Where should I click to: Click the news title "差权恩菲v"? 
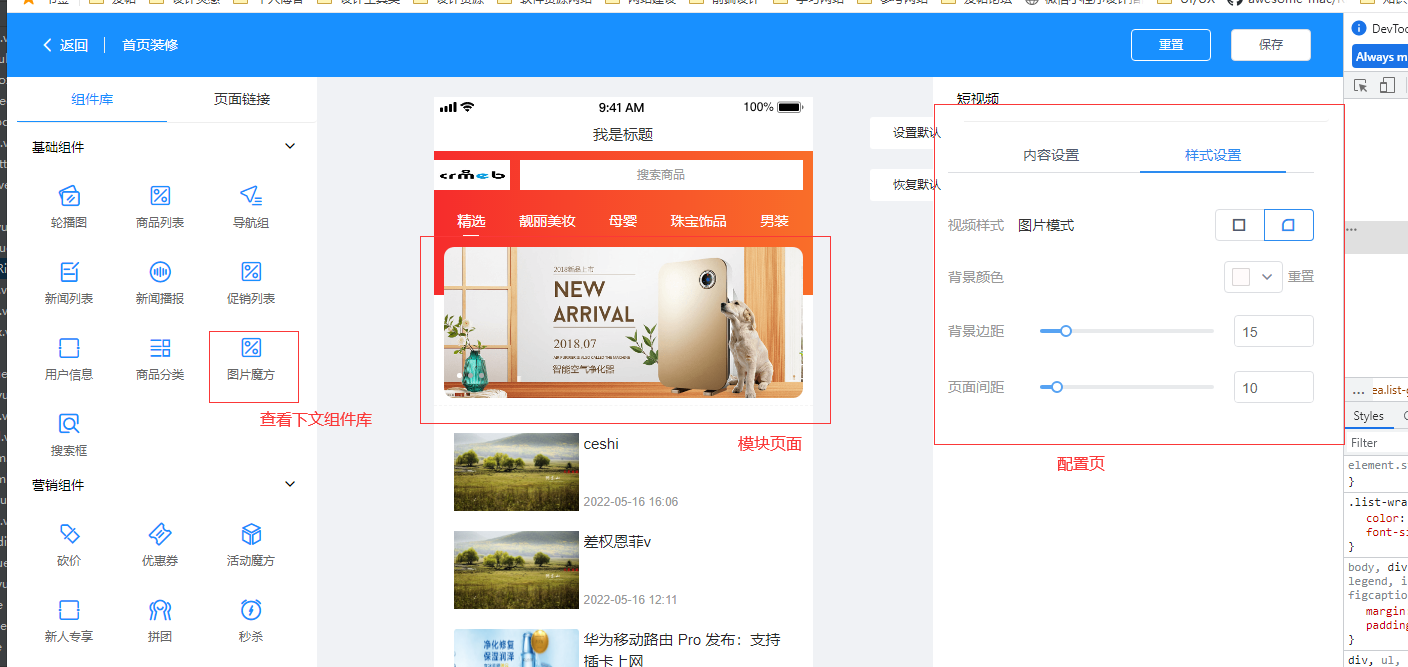[617, 542]
